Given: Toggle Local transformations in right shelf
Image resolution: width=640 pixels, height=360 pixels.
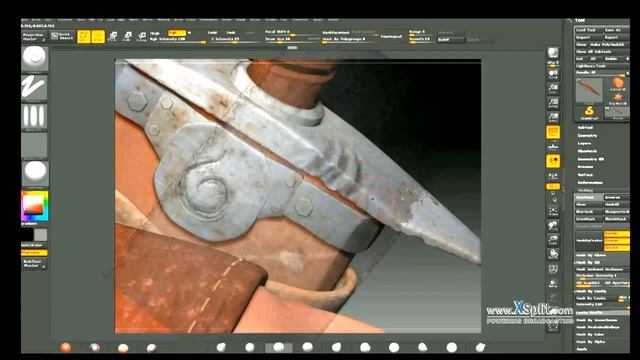Looking at the screenshot, I should pyautogui.click(x=553, y=161).
